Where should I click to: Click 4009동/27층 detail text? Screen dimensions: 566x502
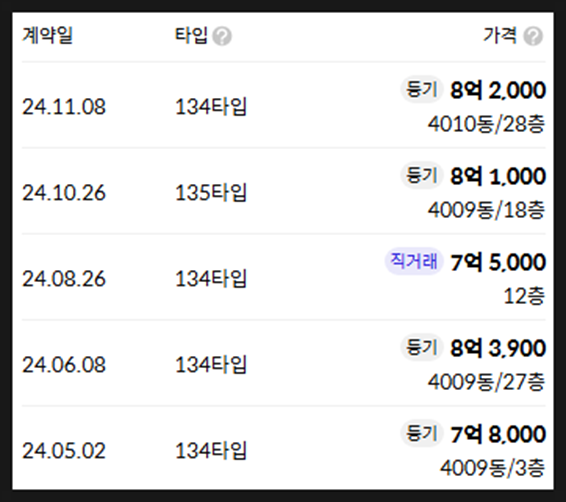pos(486,382)
